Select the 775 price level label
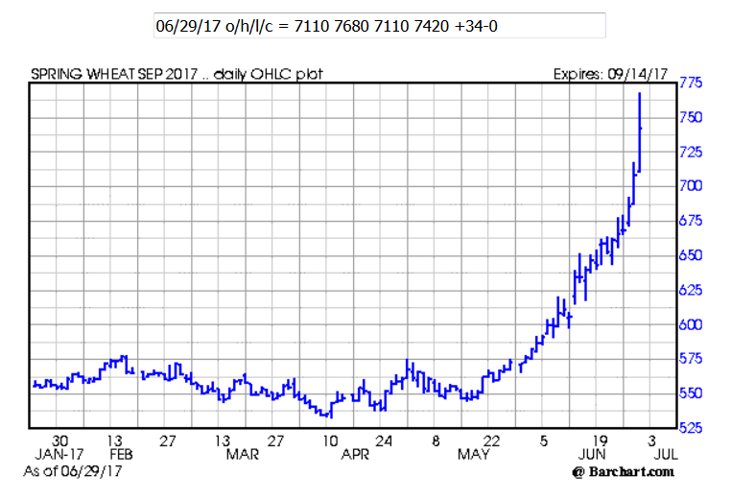731x500 pixels. 692,83
